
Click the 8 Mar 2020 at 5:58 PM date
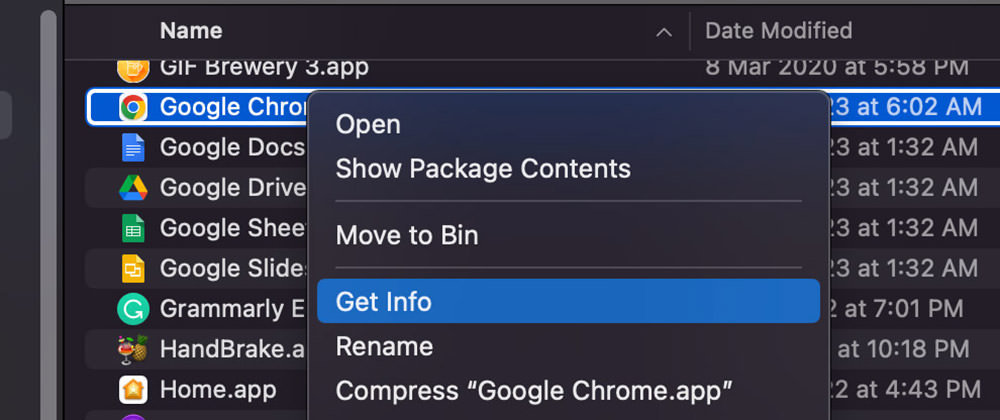(837, 66)
